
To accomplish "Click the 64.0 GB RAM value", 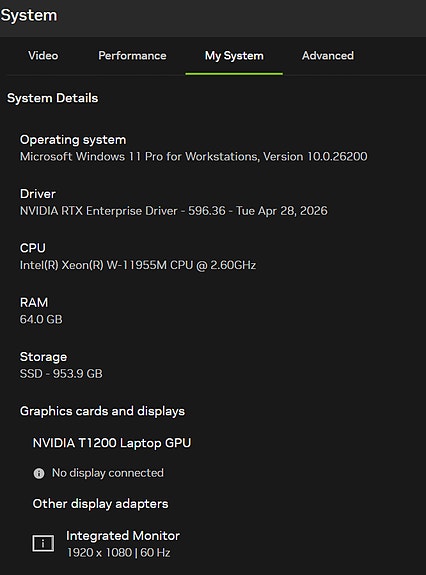I will point(41,319).
